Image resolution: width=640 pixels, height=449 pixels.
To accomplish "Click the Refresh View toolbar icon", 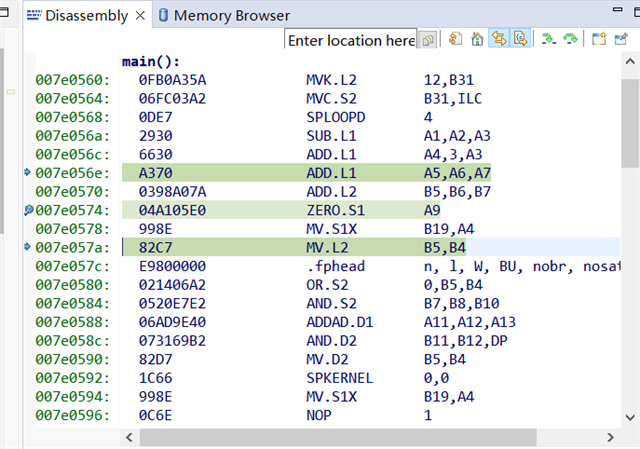I will pos(455,39).
